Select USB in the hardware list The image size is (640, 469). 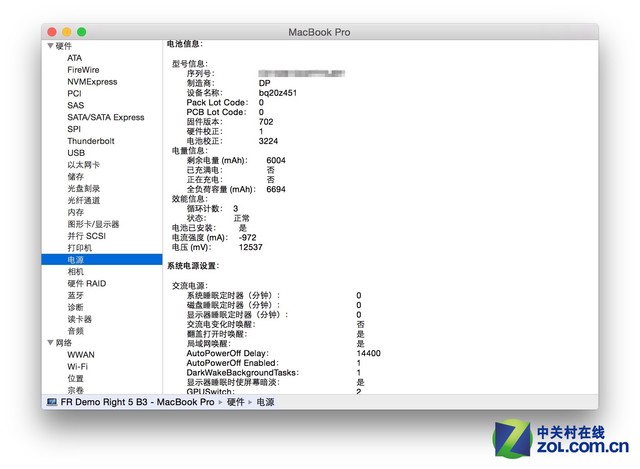click(76, 153)
